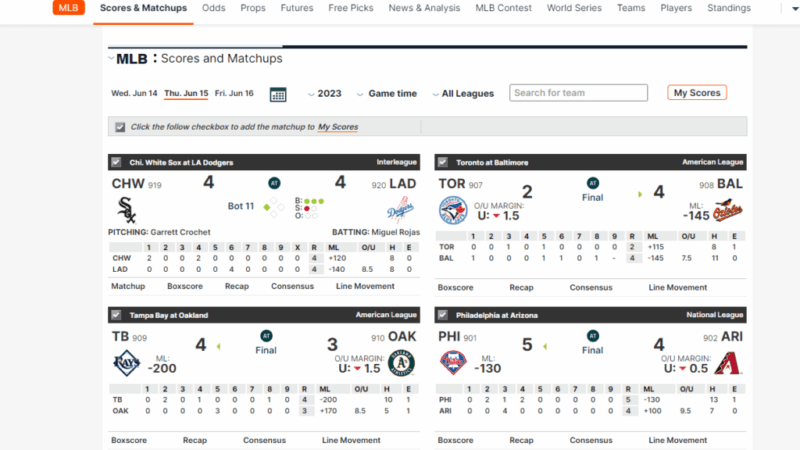Screen dimensions: 800x450
Task: Open the All Leagues filter dropdown
Action: (463, 94)
